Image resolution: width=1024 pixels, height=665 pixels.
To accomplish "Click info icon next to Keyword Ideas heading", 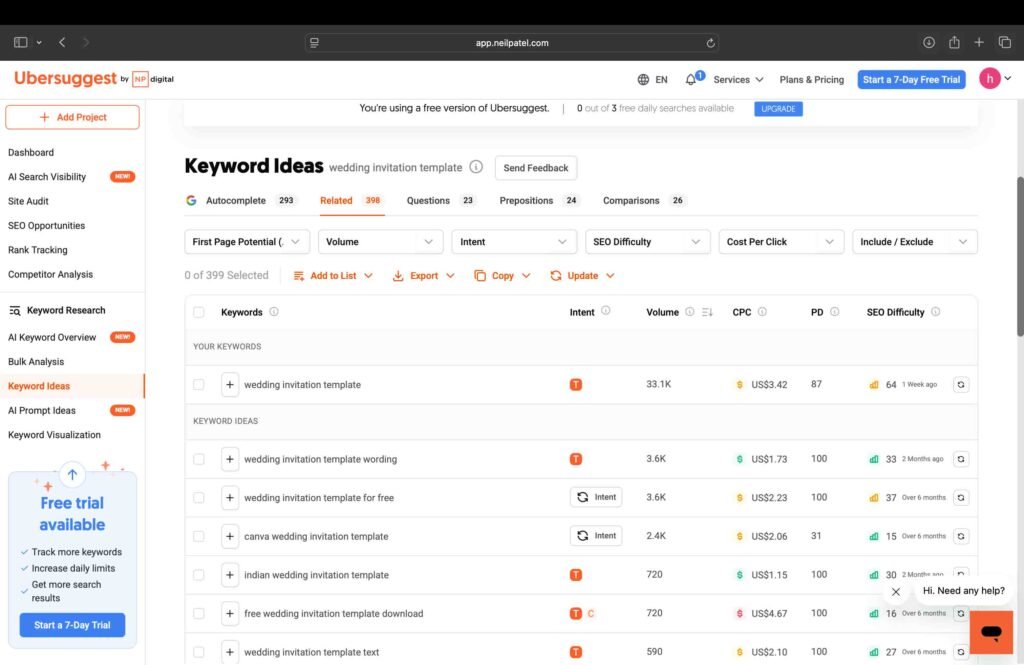I will point(476,167).
